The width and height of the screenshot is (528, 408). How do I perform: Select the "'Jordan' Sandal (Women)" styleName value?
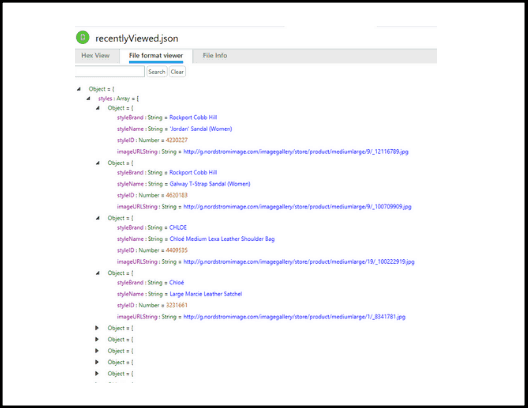[x=201, y=129]
